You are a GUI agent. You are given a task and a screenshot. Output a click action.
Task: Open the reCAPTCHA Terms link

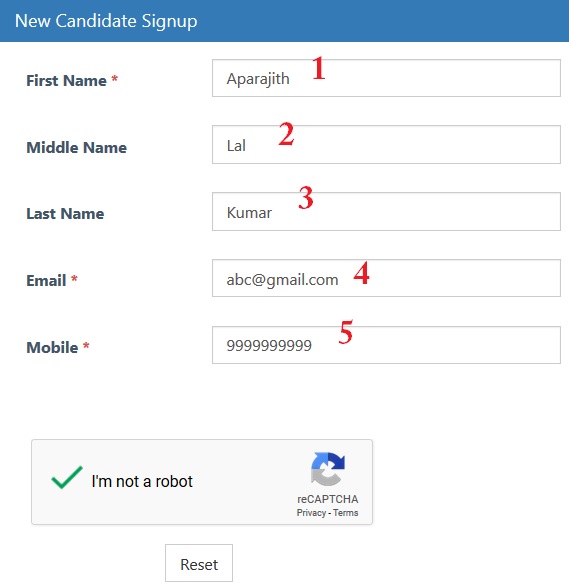[x=346, y=513]
